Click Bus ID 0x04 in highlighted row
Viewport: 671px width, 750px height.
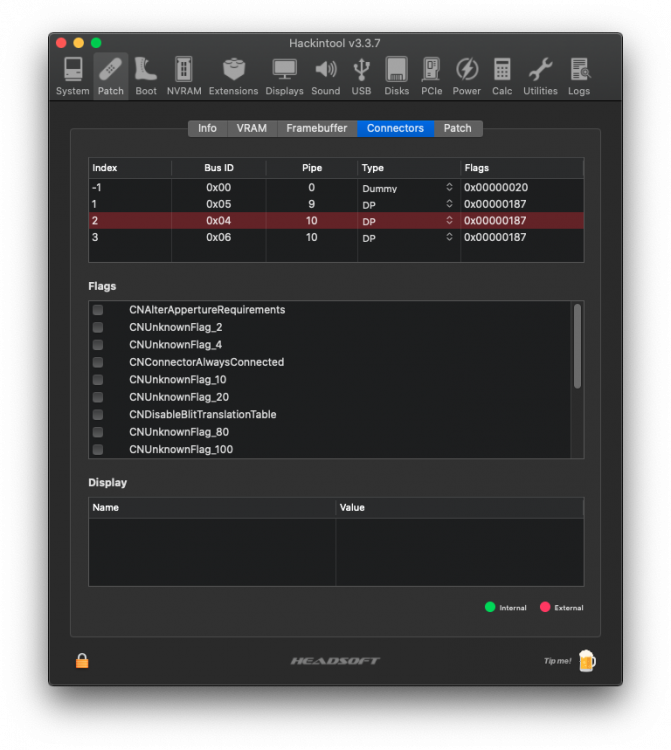[x=219, y=221]
